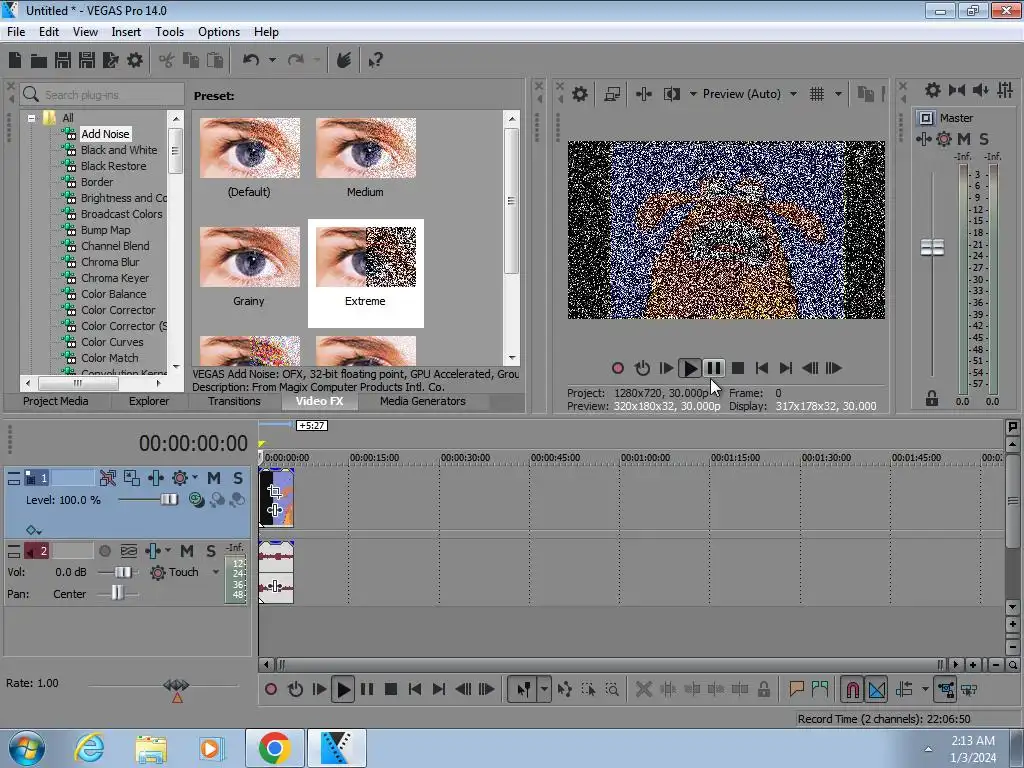1024x768 pixels.
Task: Click the Search plug-ins field
Action: [x=102, y=95]
